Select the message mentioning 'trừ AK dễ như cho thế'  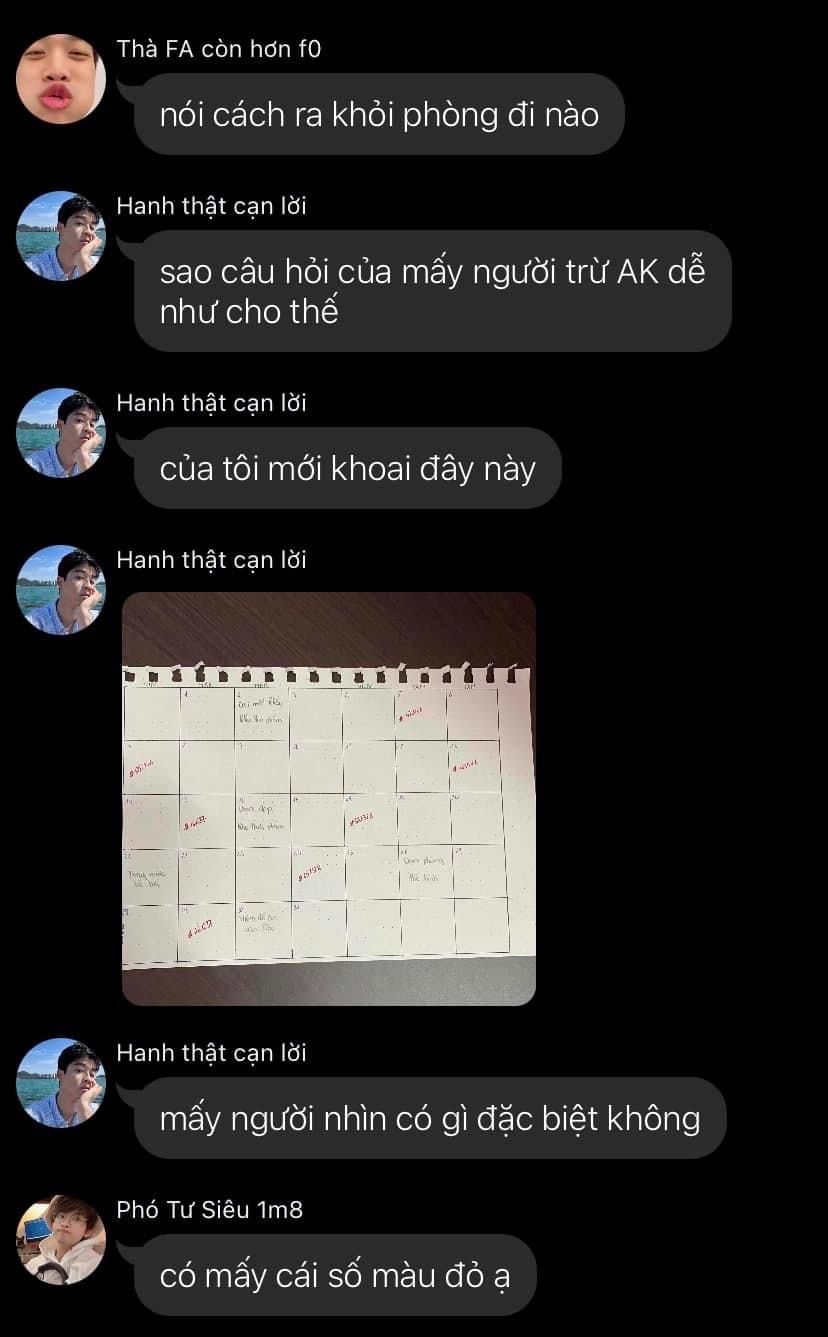pos(433,291)
